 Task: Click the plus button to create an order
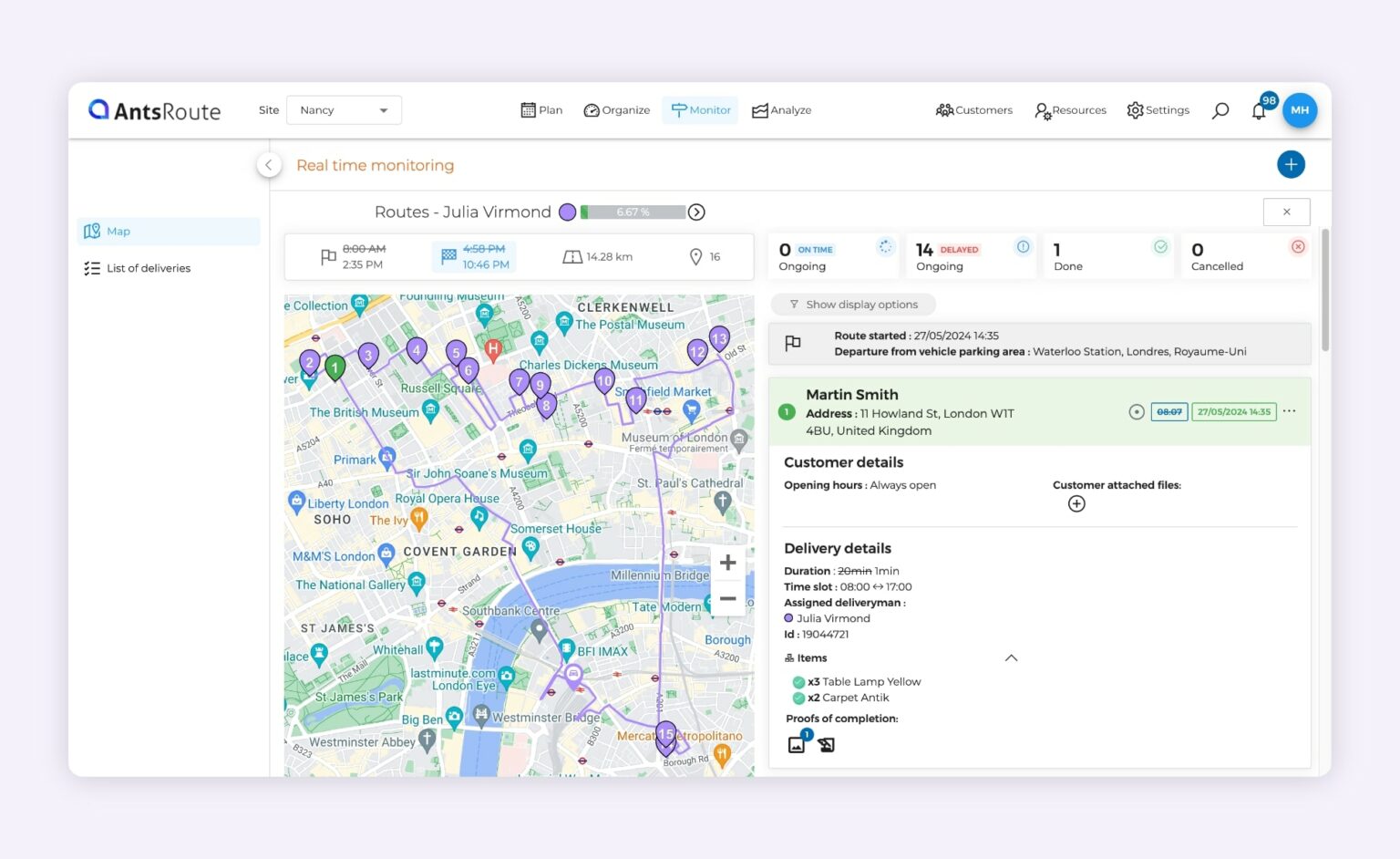tap(1291, 164)
